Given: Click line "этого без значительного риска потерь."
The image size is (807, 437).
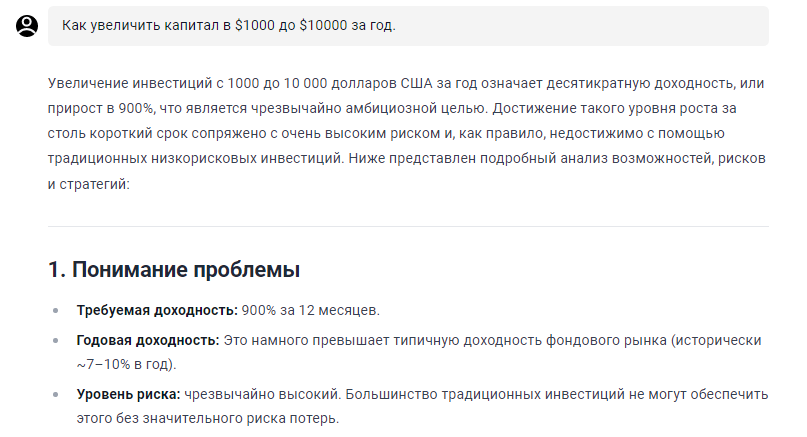Looking at the screenshot, I should [x=208, y=418].
